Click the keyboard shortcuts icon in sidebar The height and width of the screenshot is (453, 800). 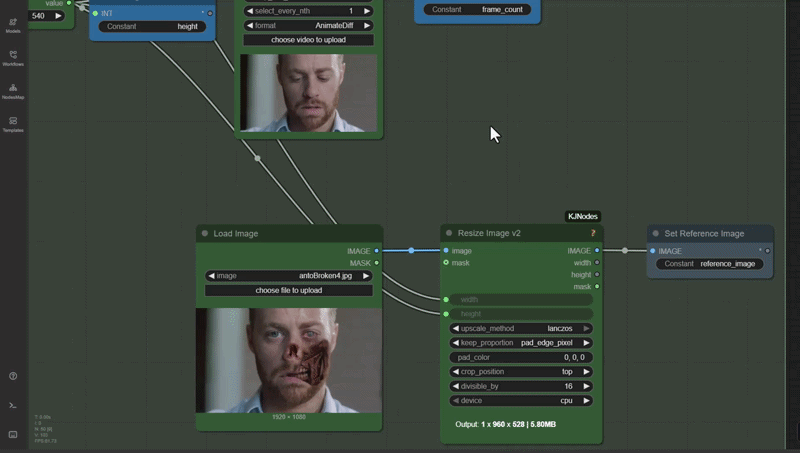click(x=13, y=434)
